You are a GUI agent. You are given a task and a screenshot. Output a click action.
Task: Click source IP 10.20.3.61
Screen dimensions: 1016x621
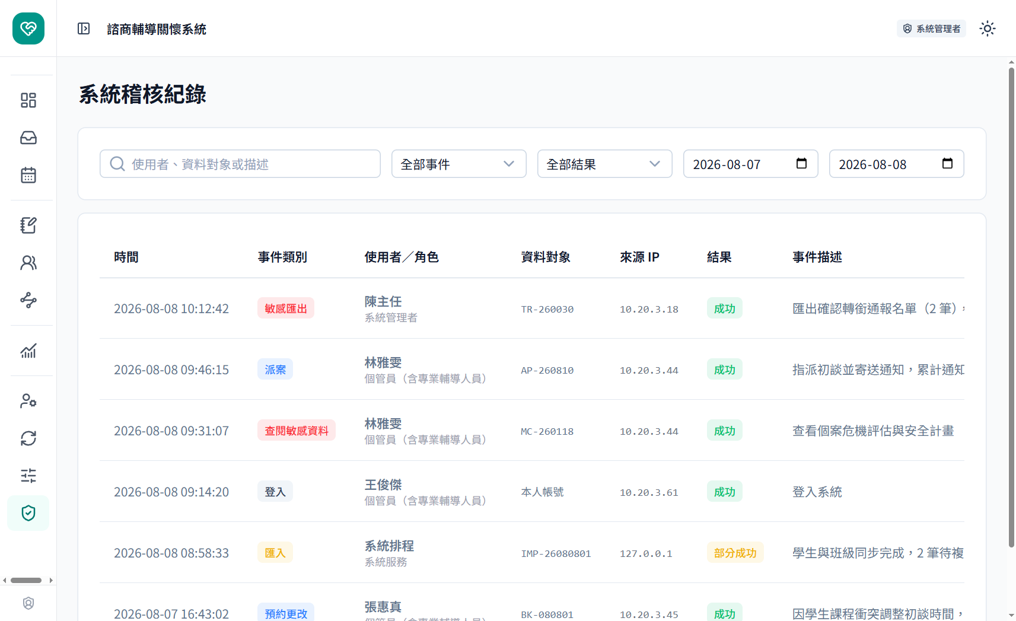[649, 493]
